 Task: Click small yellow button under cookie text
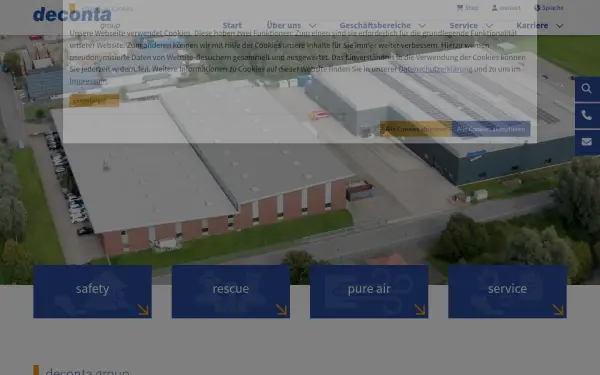(94, 101)
